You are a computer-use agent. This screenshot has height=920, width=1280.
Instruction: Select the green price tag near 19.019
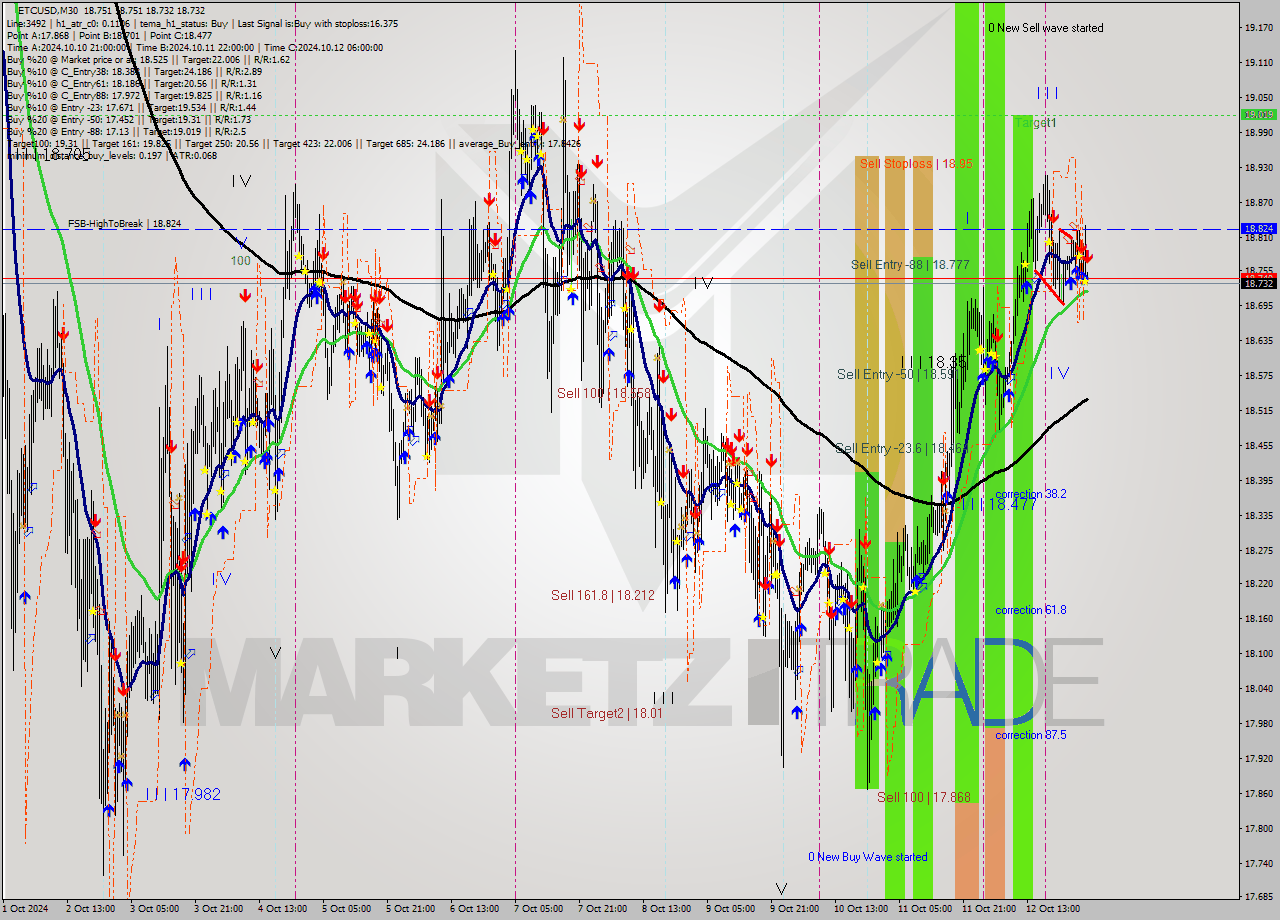(1258, 115)
